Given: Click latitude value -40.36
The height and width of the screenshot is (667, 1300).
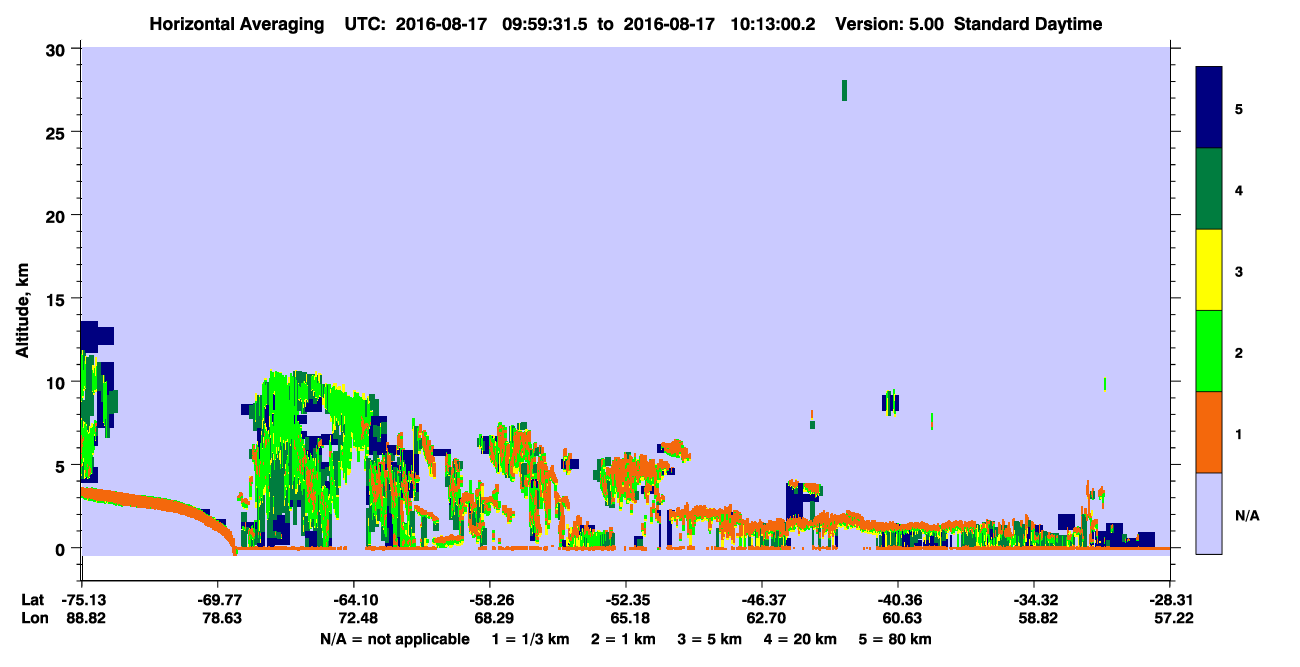Looking at the screenshot, I should [x=898, y=600].
